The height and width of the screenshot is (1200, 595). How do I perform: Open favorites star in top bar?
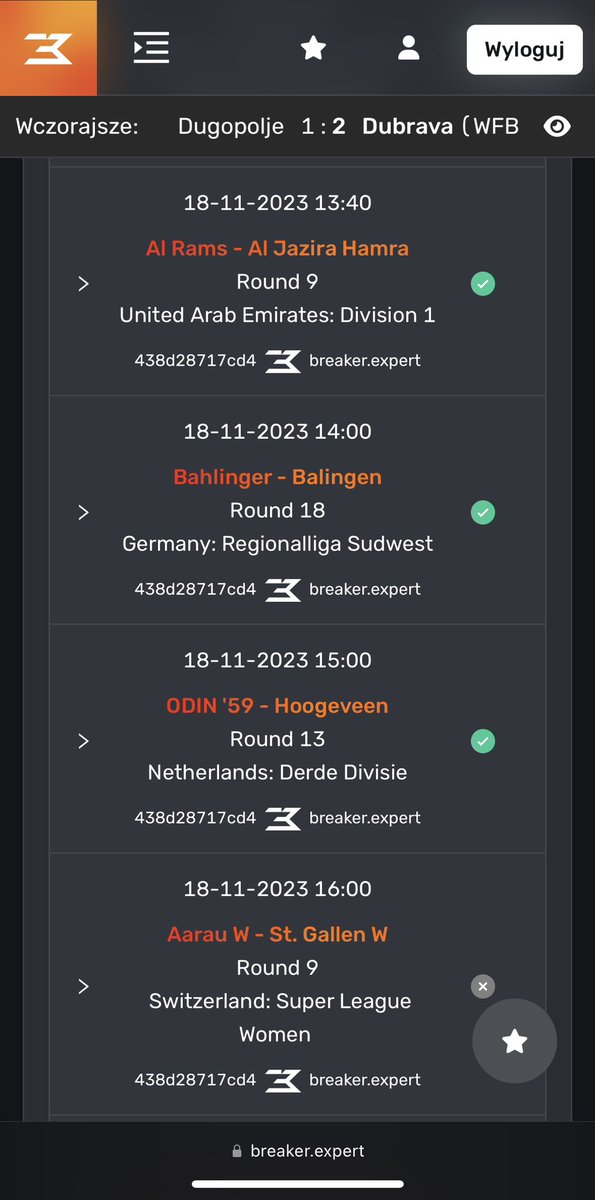point(314,48)
